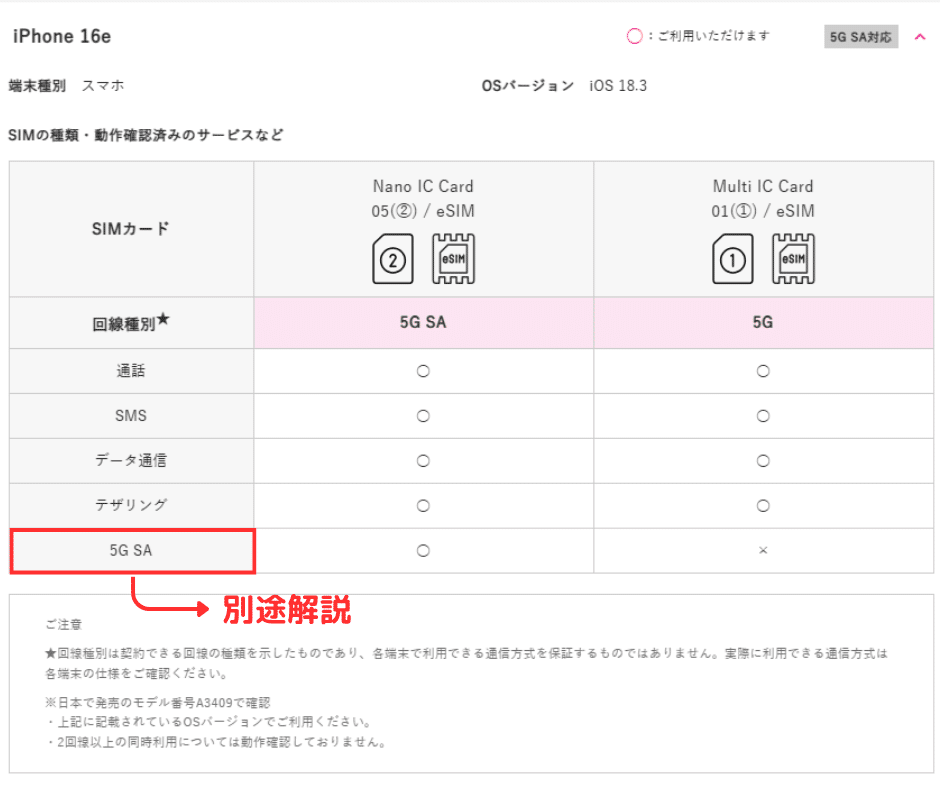Click the テザリング circle under Nano IC Card

pos(423,506)
